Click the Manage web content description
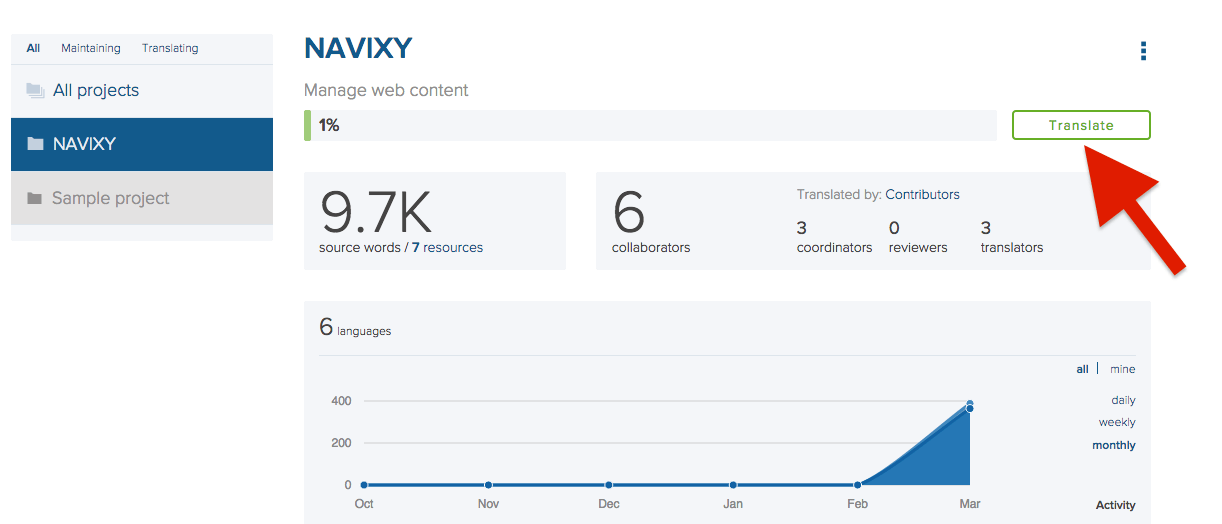This screenshot has width=1222, height=524. [x=386, y=90]
